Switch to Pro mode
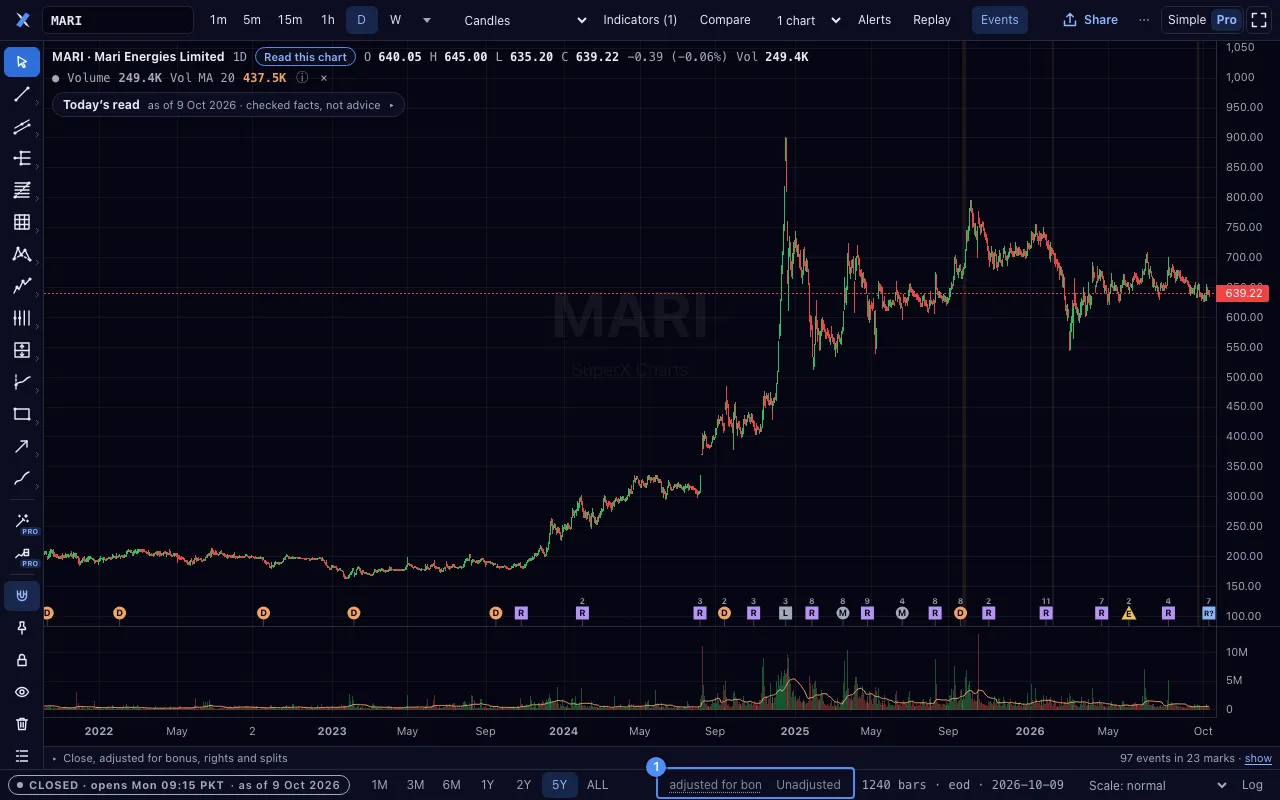The width and height of the screenshot is (1280, 800). click(1226, 20)
